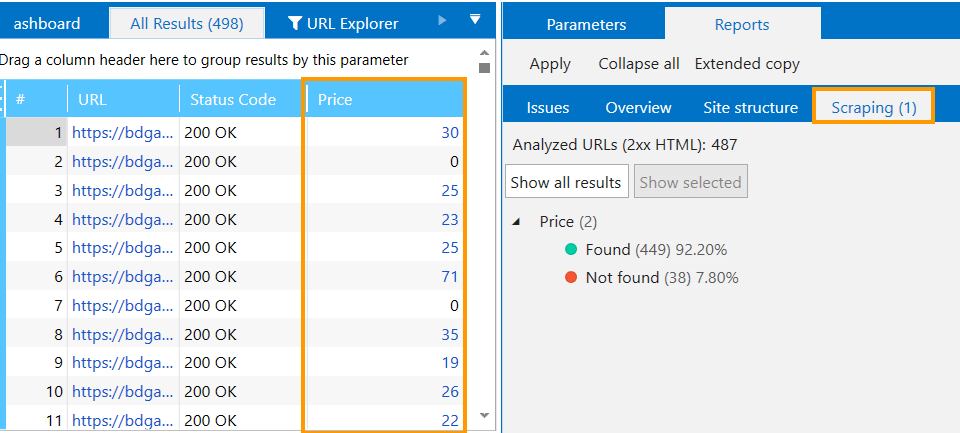This screenshot has height=433, width=960.
Task: Click price value 30 in row 1
Action: click(450, 133)
